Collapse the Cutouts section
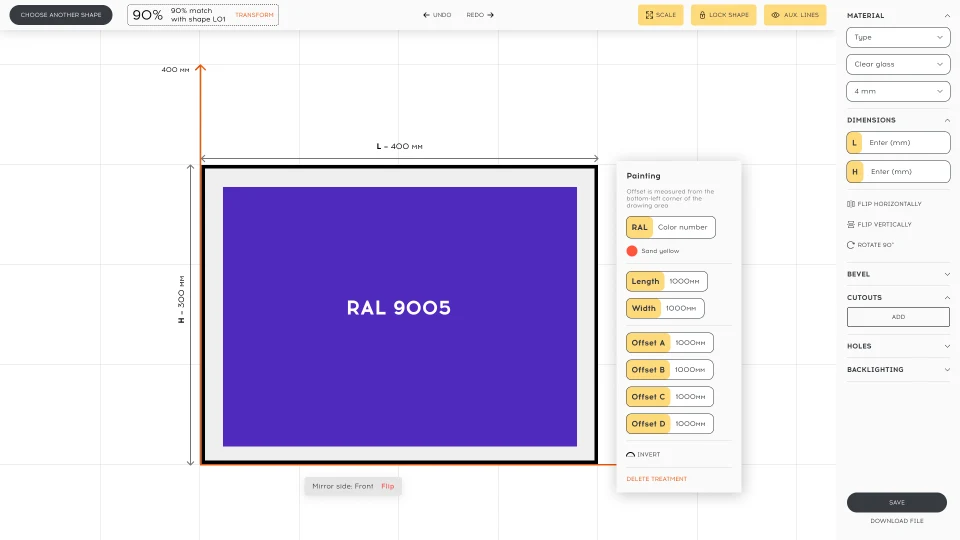The height and width of the screenshot is (540, 960). [947, 298]
